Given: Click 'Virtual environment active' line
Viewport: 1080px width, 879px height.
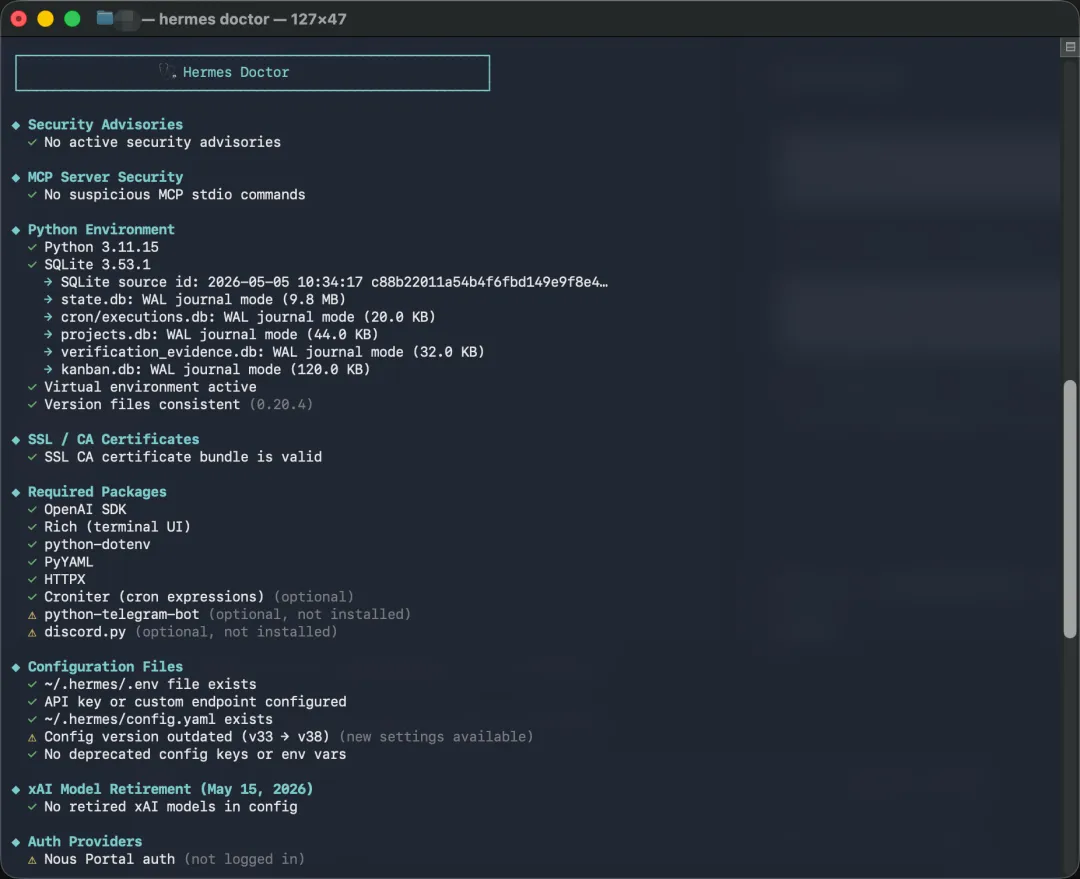Looking at the screenshot, I should click(150, 387).
